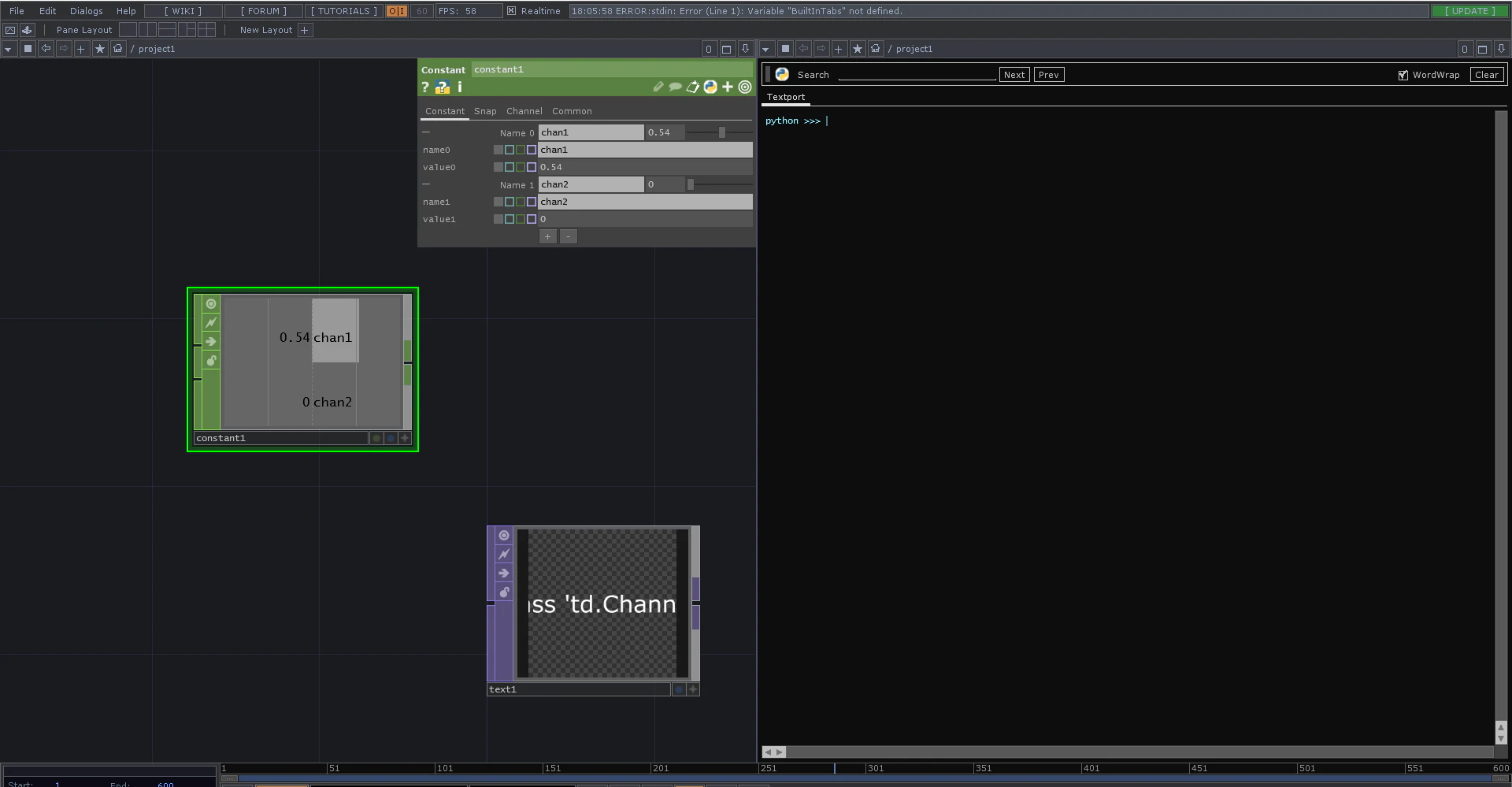
Task: Click the copy parameters clipboard icon
Action: 692,87
